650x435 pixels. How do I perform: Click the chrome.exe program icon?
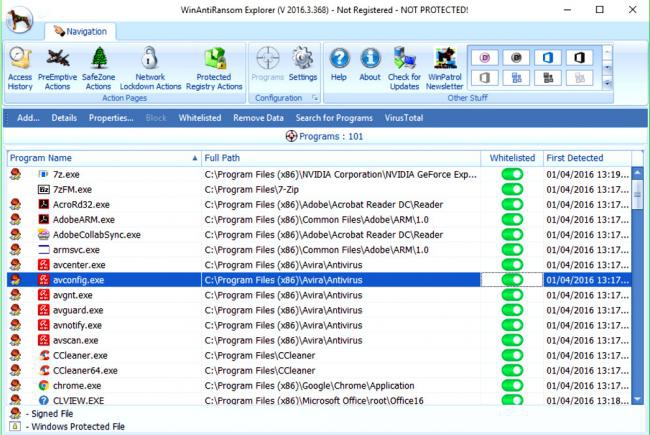pos(44,386)
